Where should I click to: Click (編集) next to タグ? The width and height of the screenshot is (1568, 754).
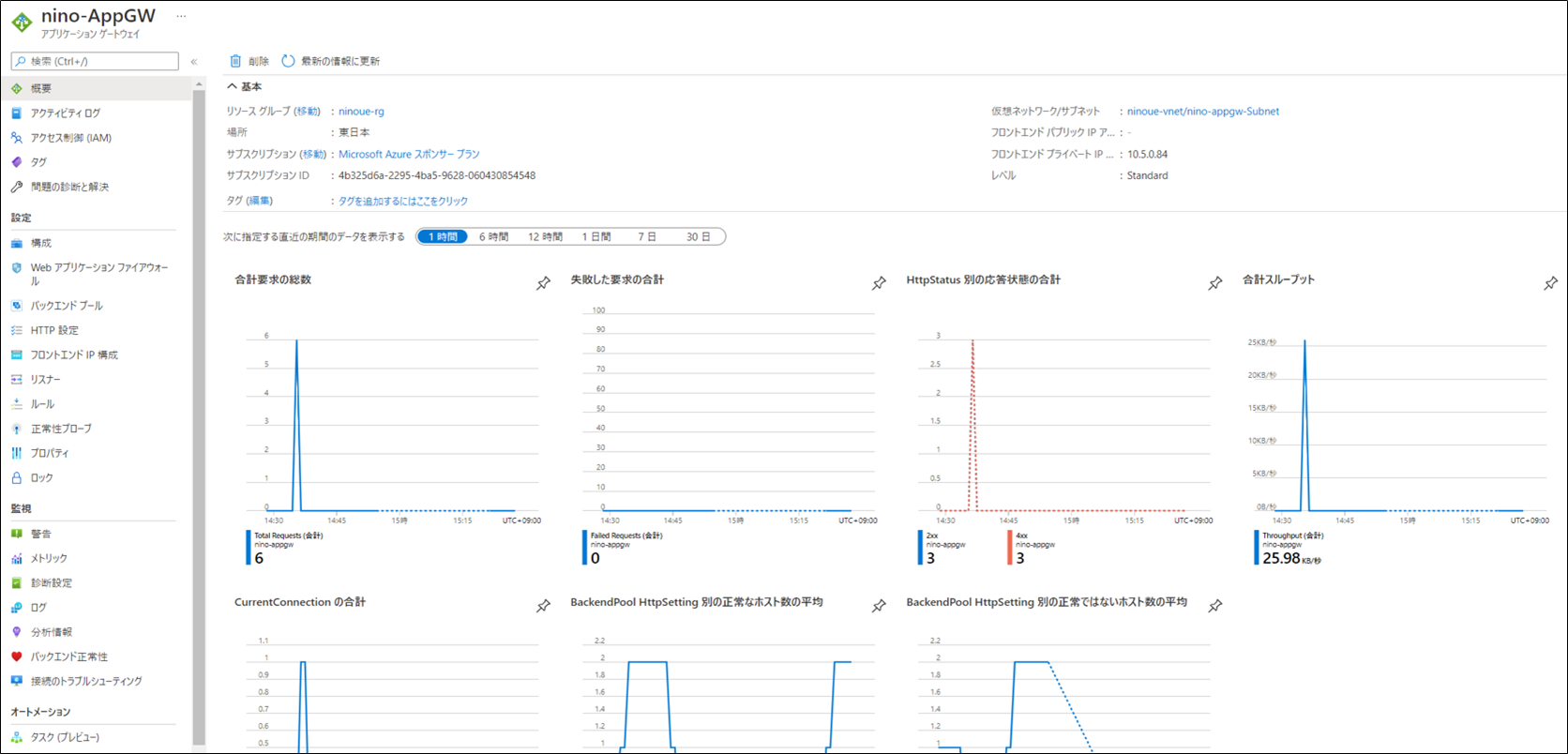point(260,201)
